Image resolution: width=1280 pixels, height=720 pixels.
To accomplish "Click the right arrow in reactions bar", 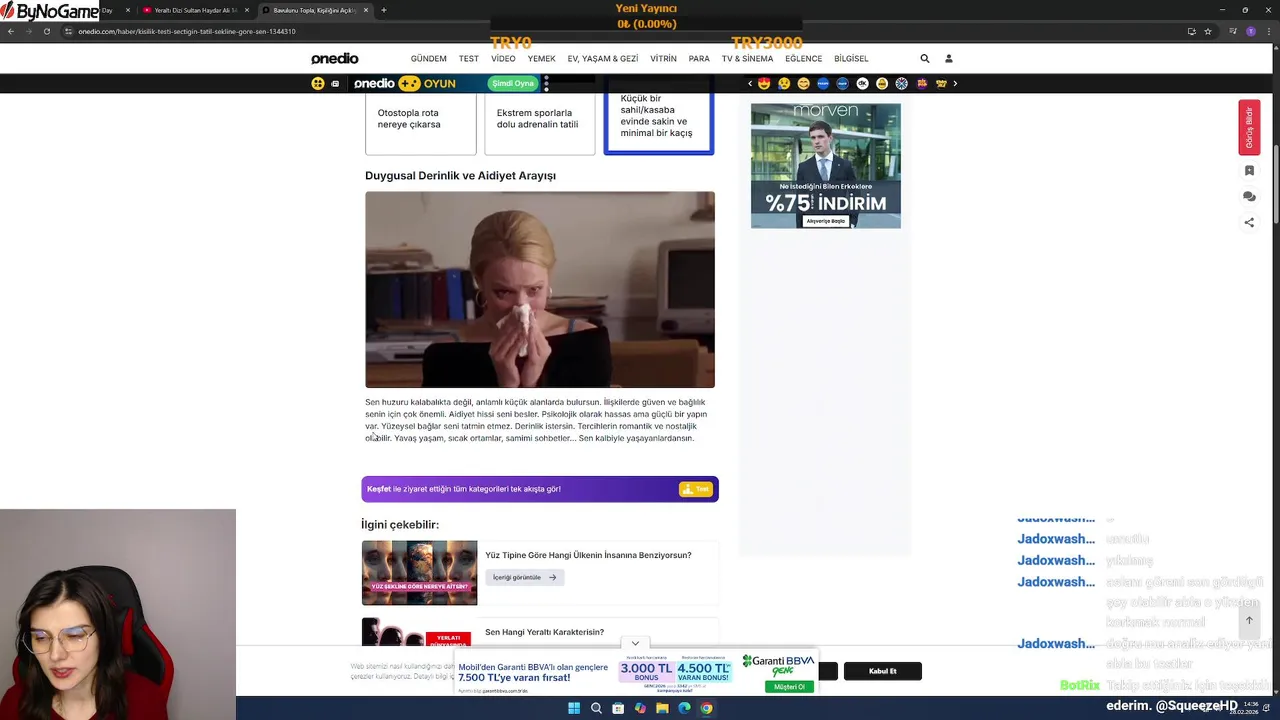I will 955,84.
